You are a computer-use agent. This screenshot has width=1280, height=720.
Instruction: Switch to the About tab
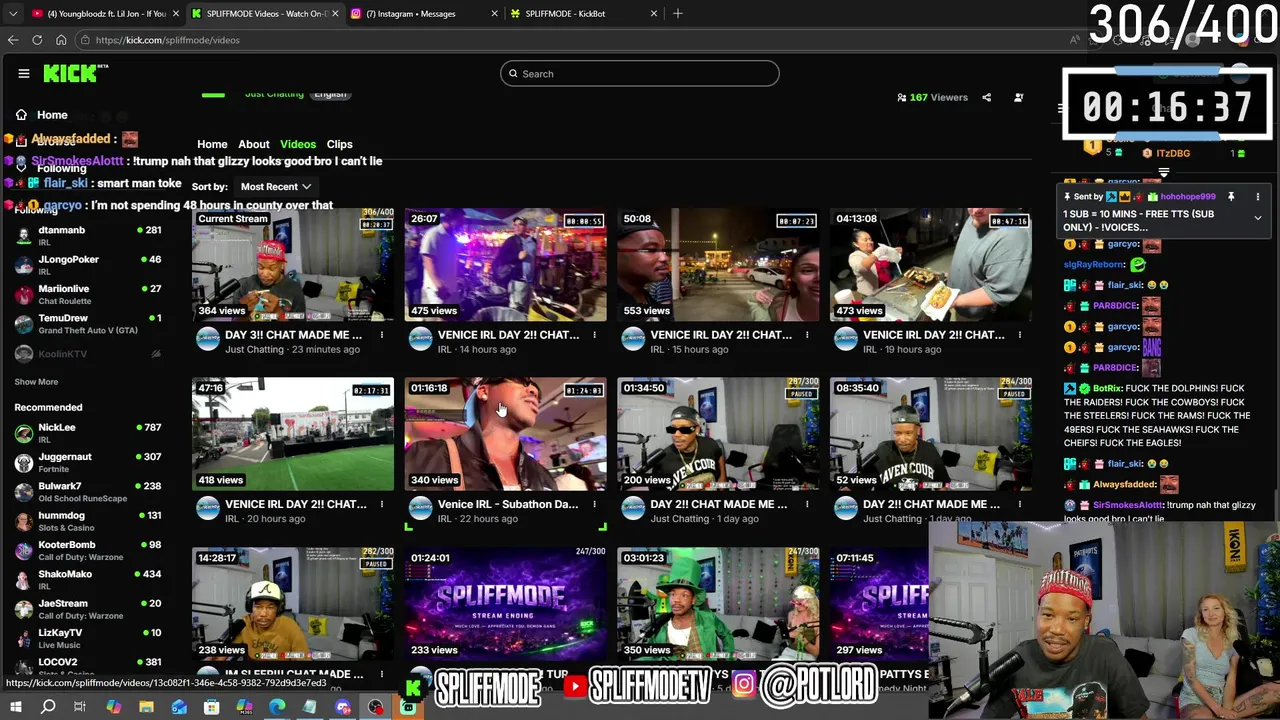pos(254,144)
